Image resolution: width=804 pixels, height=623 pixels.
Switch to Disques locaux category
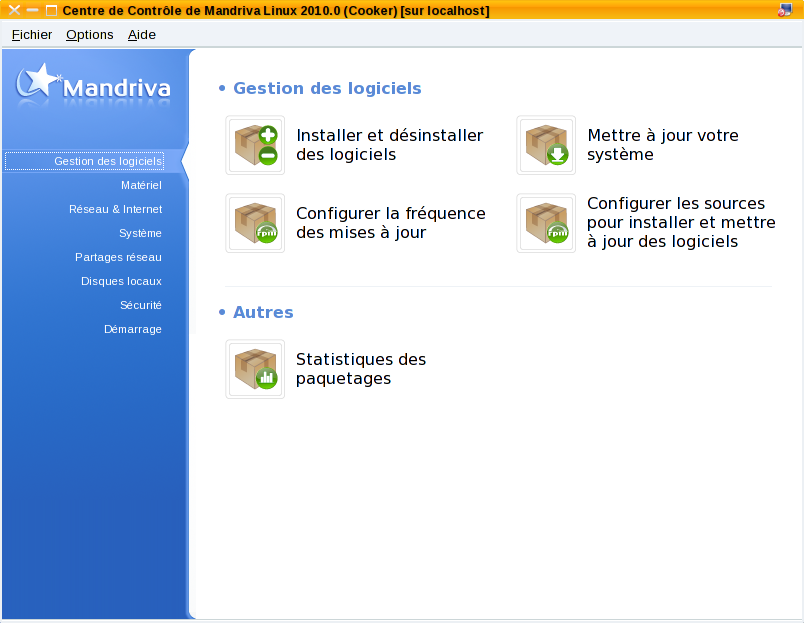point(121,281)
